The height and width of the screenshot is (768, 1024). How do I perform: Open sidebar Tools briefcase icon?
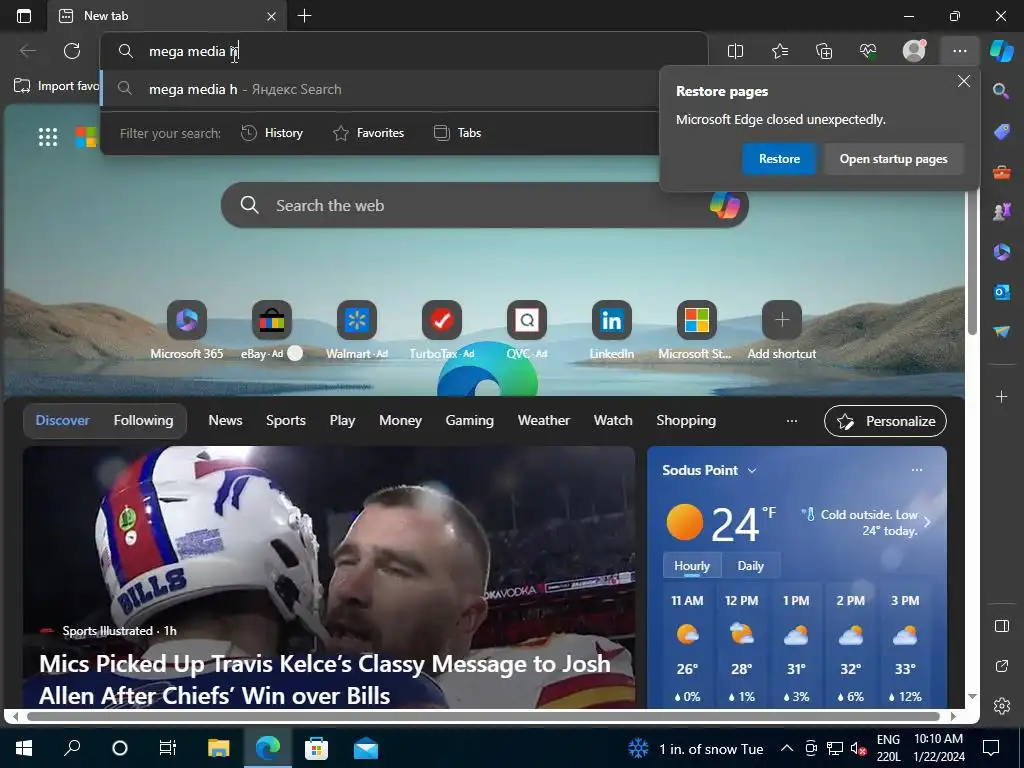click(1001, 172)
